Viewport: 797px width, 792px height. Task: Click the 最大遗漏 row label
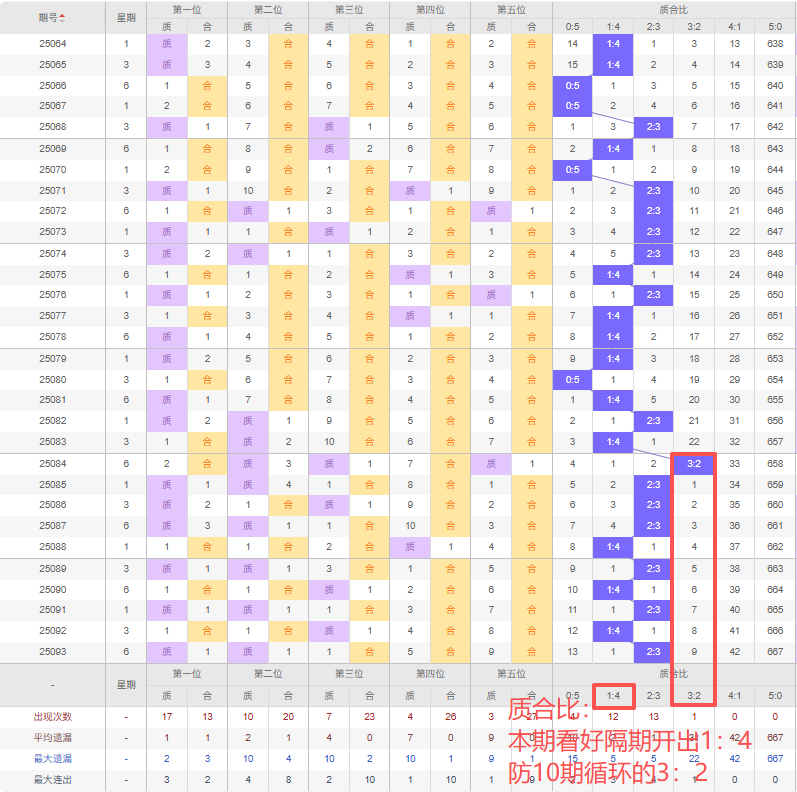(x=53, y=758)
